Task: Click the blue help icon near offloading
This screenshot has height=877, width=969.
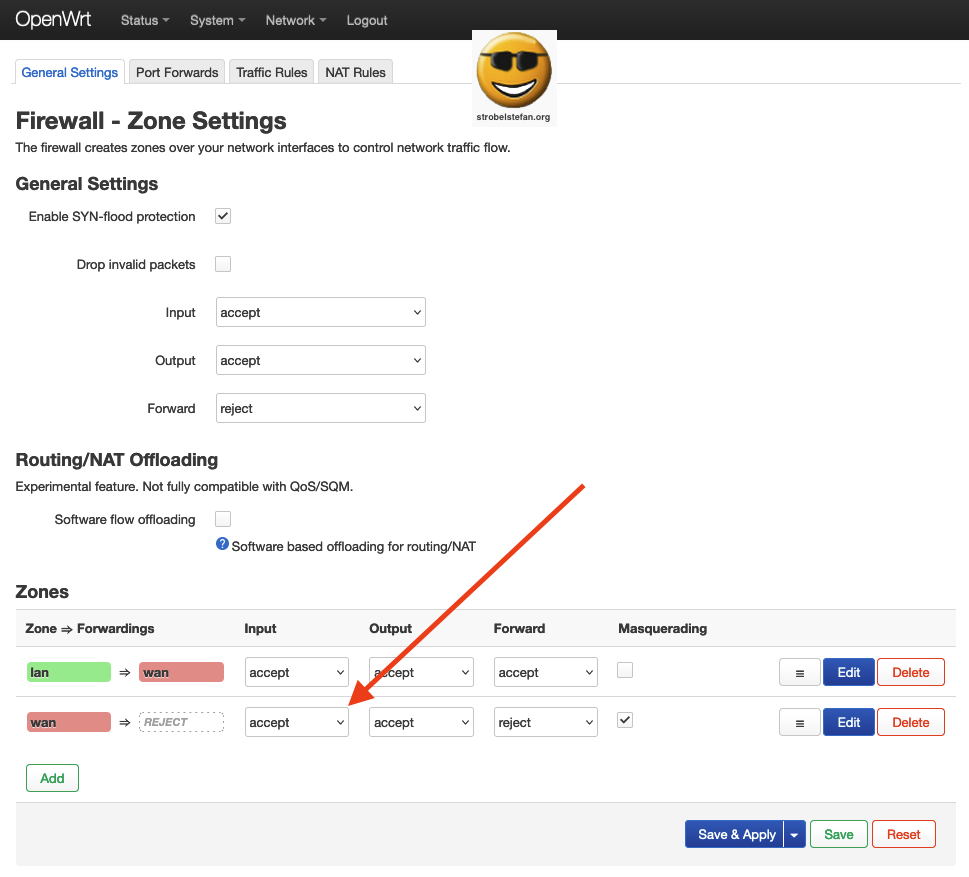Action: click(x=223, y=545)
